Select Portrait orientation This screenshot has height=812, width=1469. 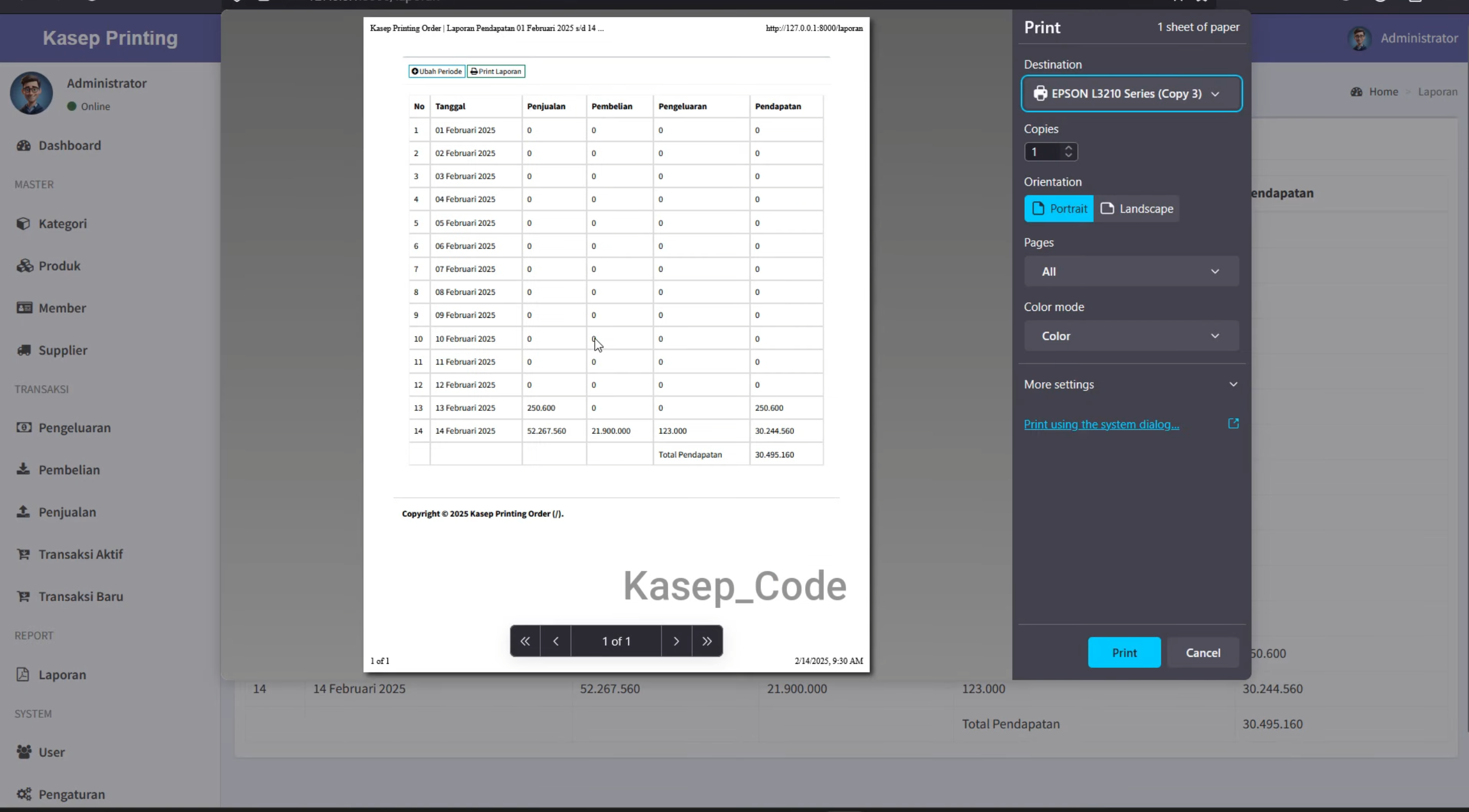pos(1059,209)
